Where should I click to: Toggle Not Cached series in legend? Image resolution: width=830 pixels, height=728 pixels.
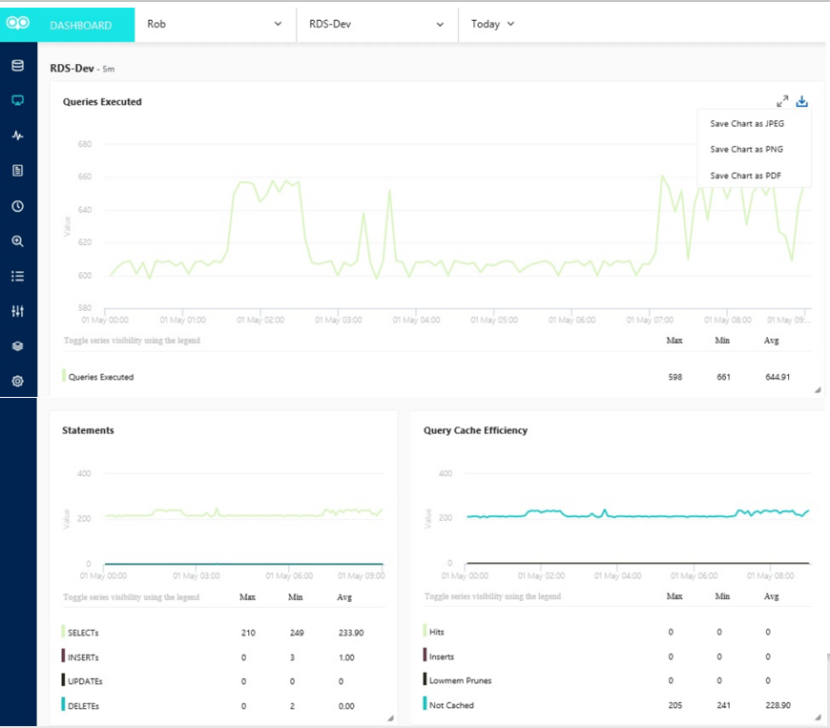click(451, 705)
